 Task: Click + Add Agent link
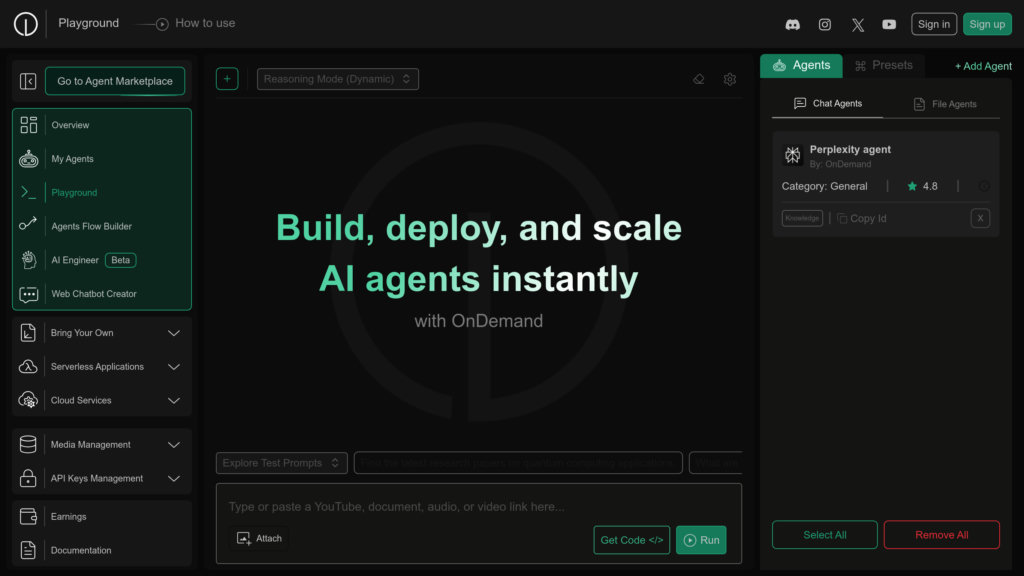pyautogui.click(x=983, y=66)
